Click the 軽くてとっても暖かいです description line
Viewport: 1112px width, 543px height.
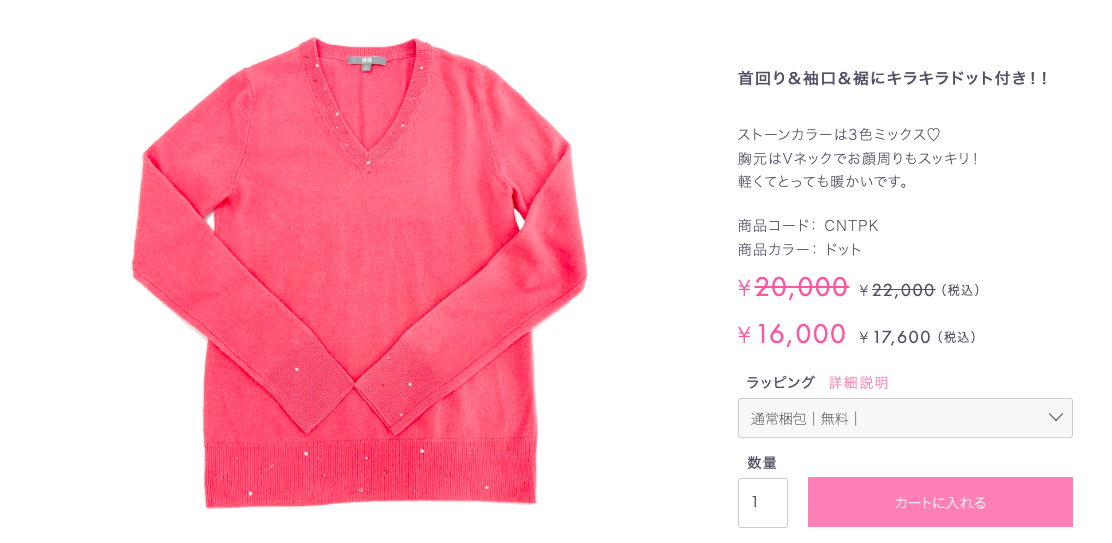tap(823, 181)
